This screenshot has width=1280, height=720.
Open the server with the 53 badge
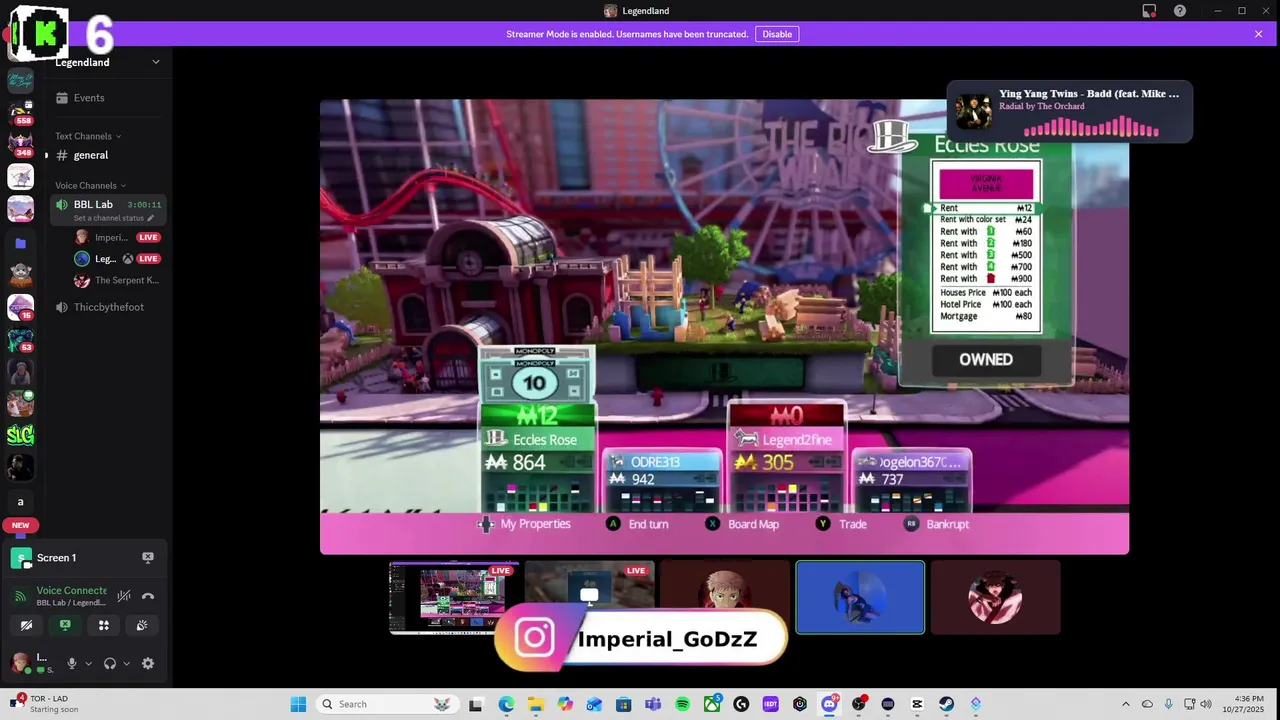(x=20, y=340)
